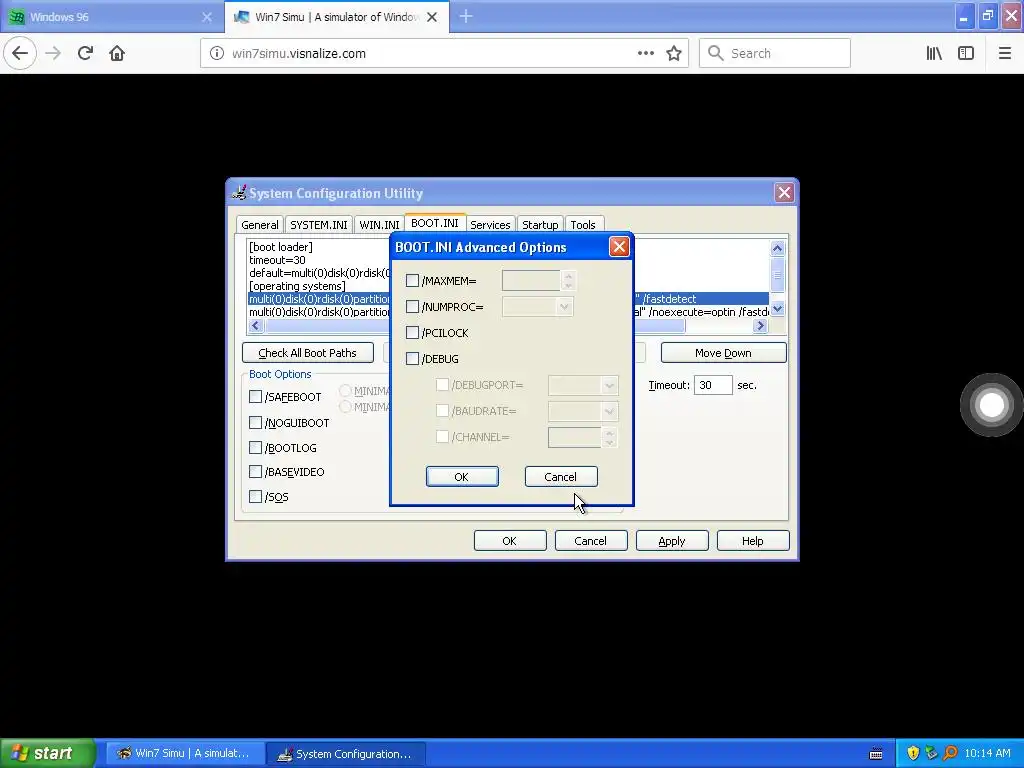This screenshot has height=768, width=1024.
Task: Open the /NUMPROC= dropdown
Action: [564, 307]
